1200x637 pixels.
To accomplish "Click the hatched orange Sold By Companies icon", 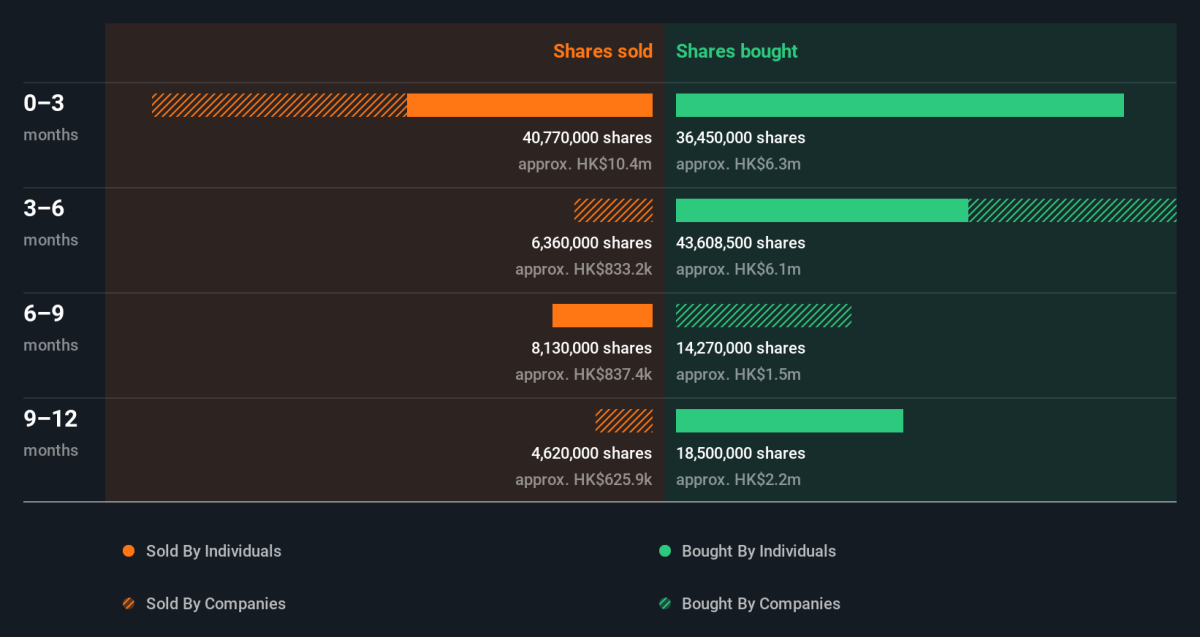I will click(128, 604).
